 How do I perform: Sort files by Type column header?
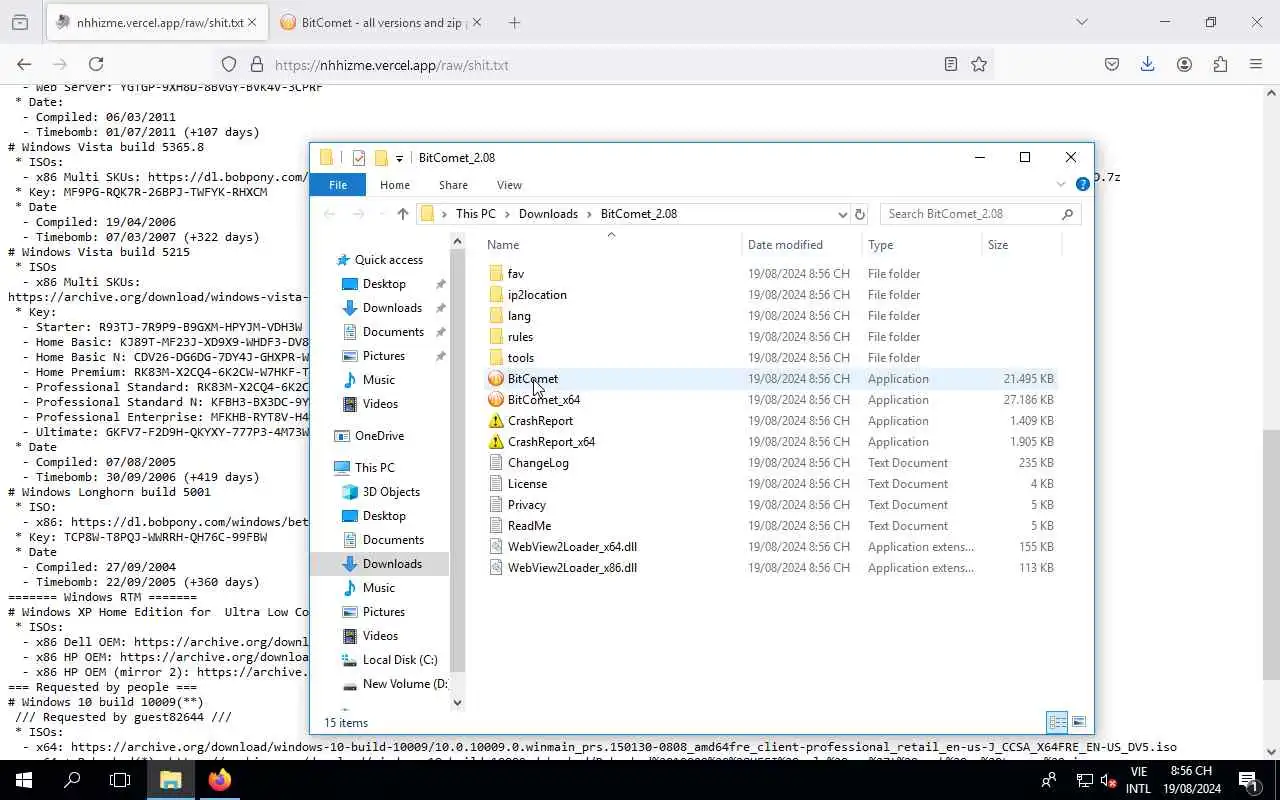922,245
